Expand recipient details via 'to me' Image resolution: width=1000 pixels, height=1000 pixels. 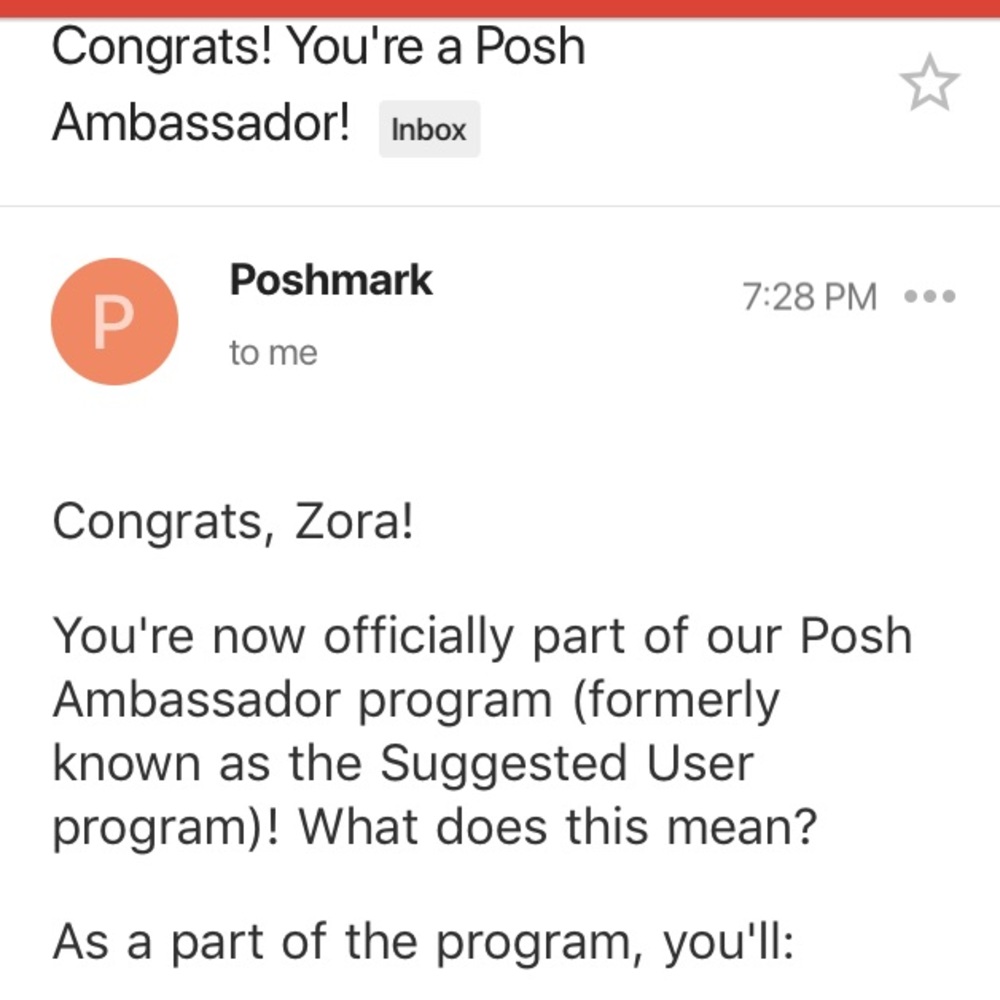click(x=273, y=353)
